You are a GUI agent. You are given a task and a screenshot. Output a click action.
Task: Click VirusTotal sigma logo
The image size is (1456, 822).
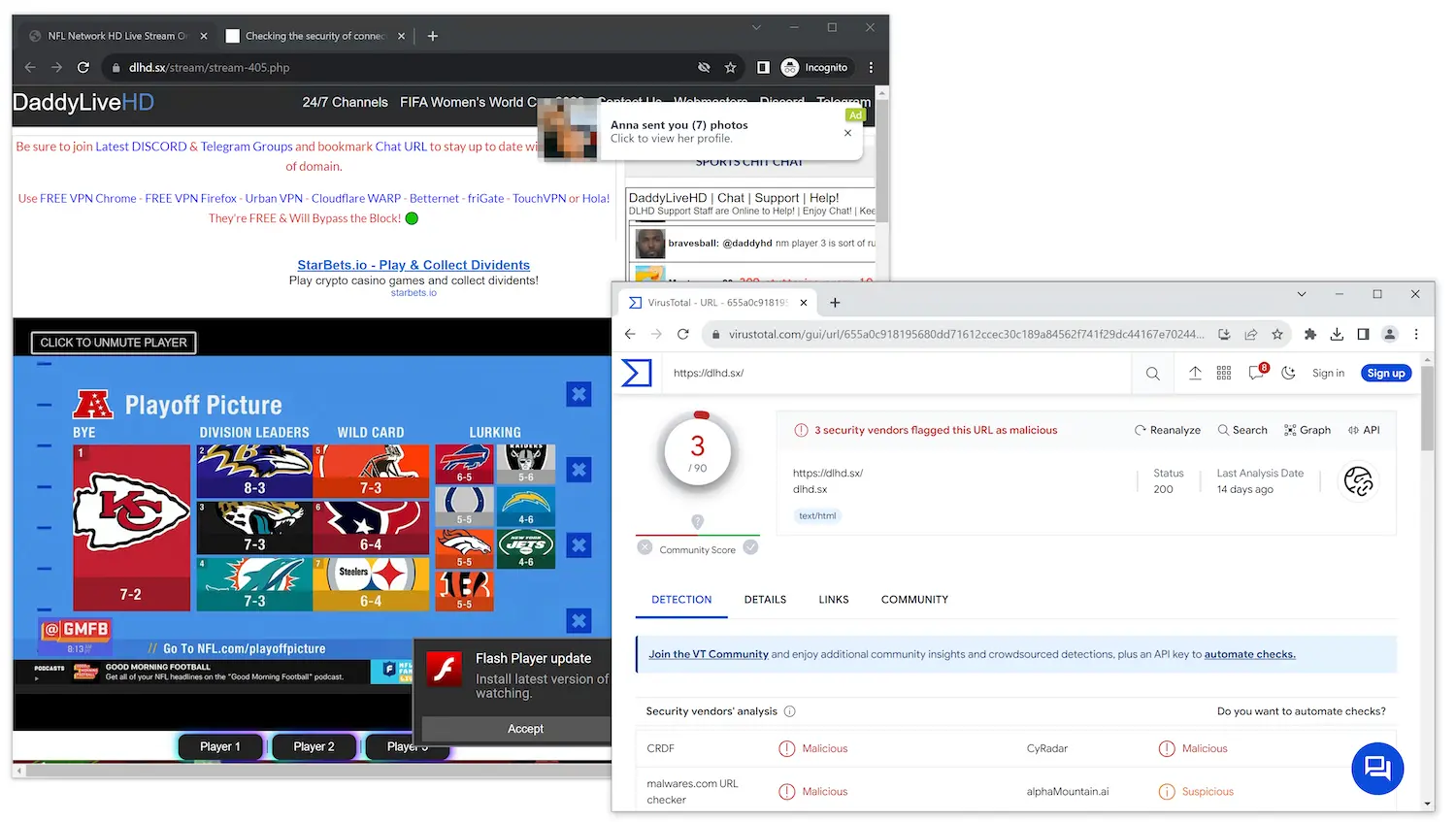[637, 373]
